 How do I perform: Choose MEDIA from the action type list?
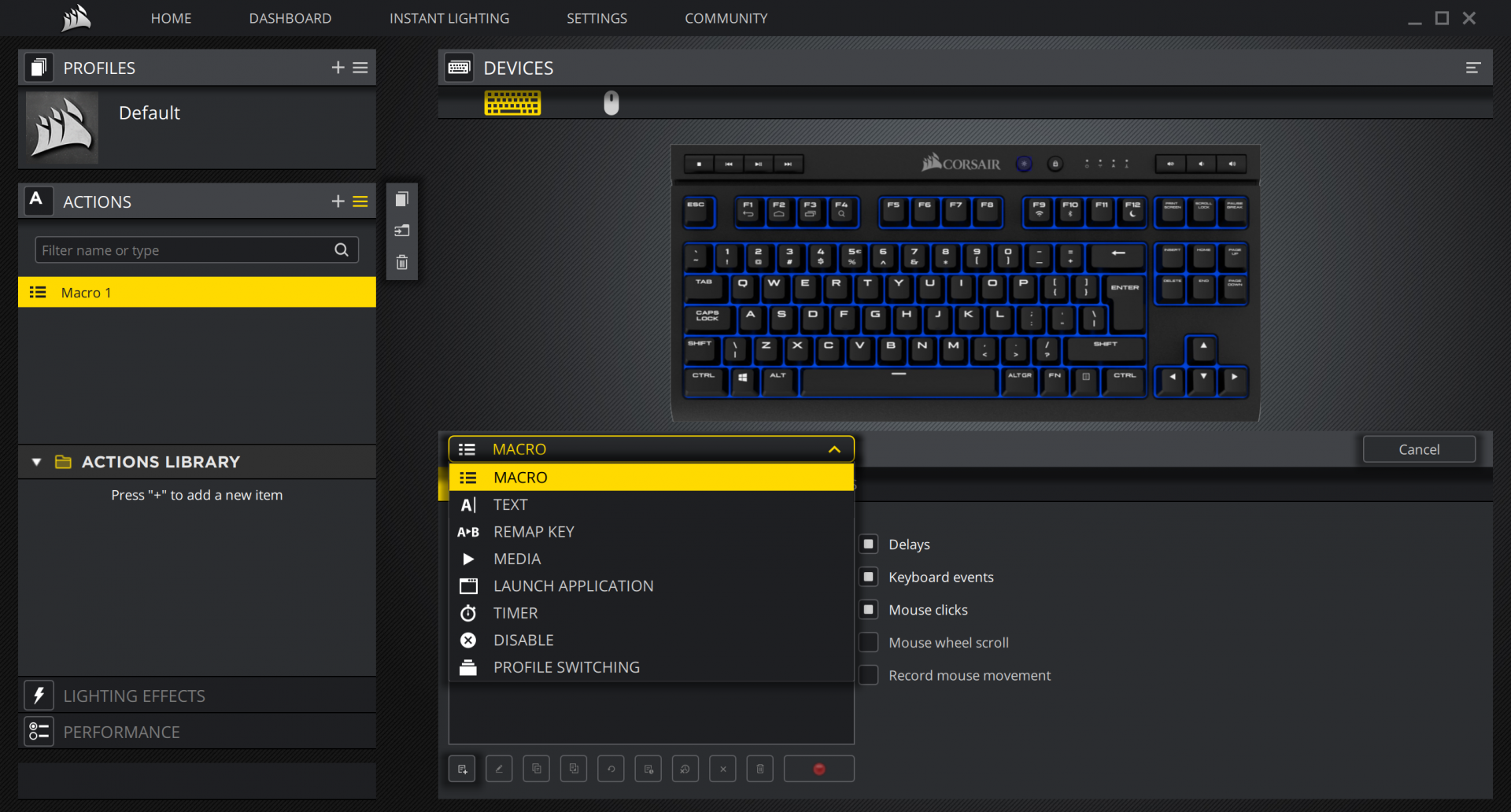pos(652,559)
